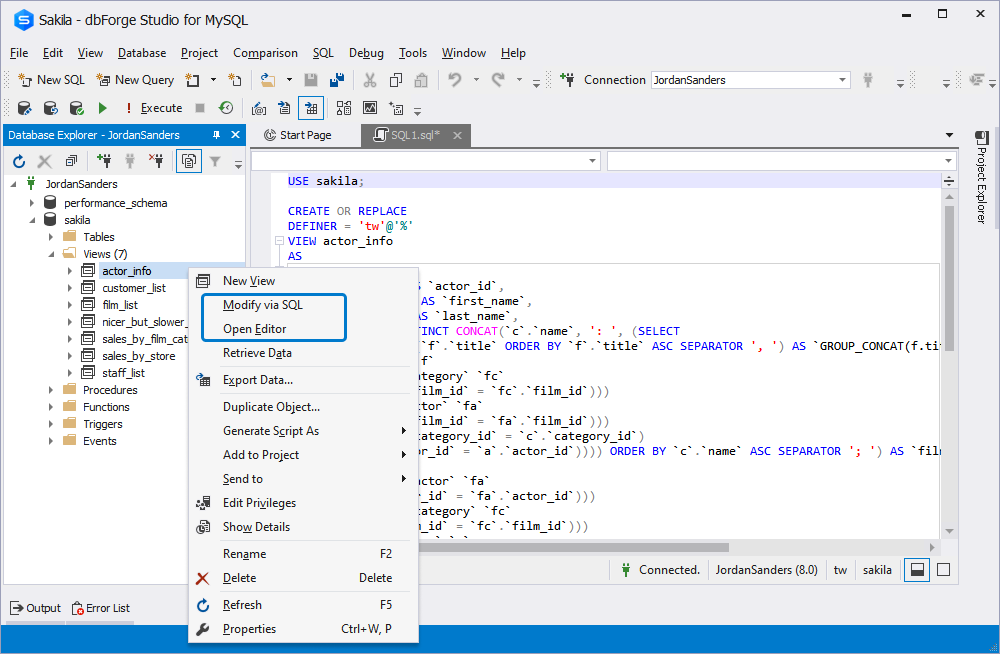The width and height of the screenshot is (1000, 654).
Task: Expand the Procedures folder
Action: point(51,390)
